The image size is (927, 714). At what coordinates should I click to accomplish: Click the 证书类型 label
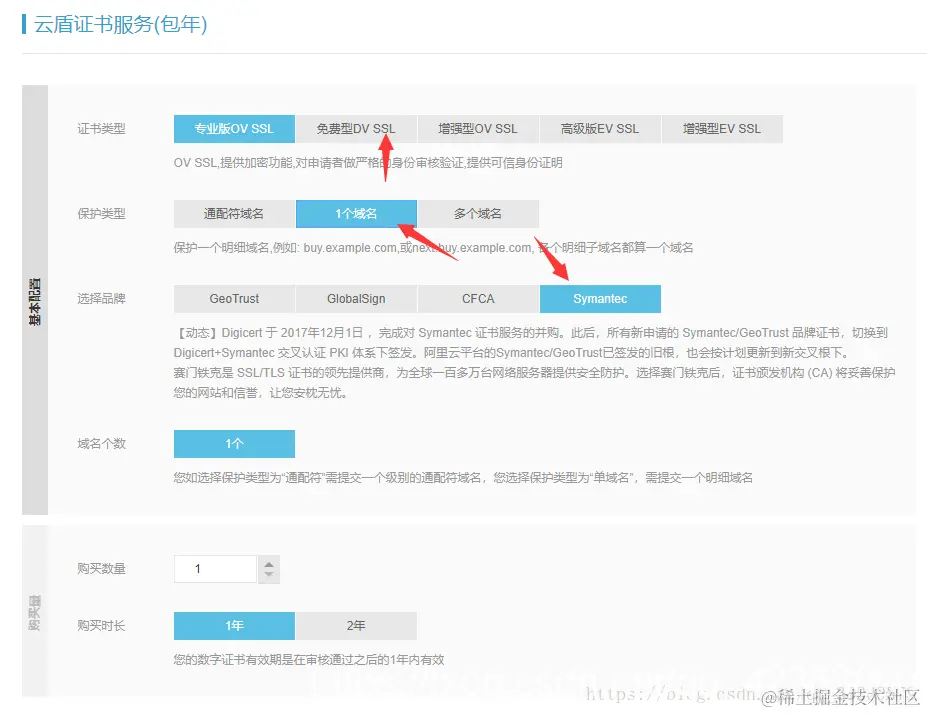coord(101,129)
